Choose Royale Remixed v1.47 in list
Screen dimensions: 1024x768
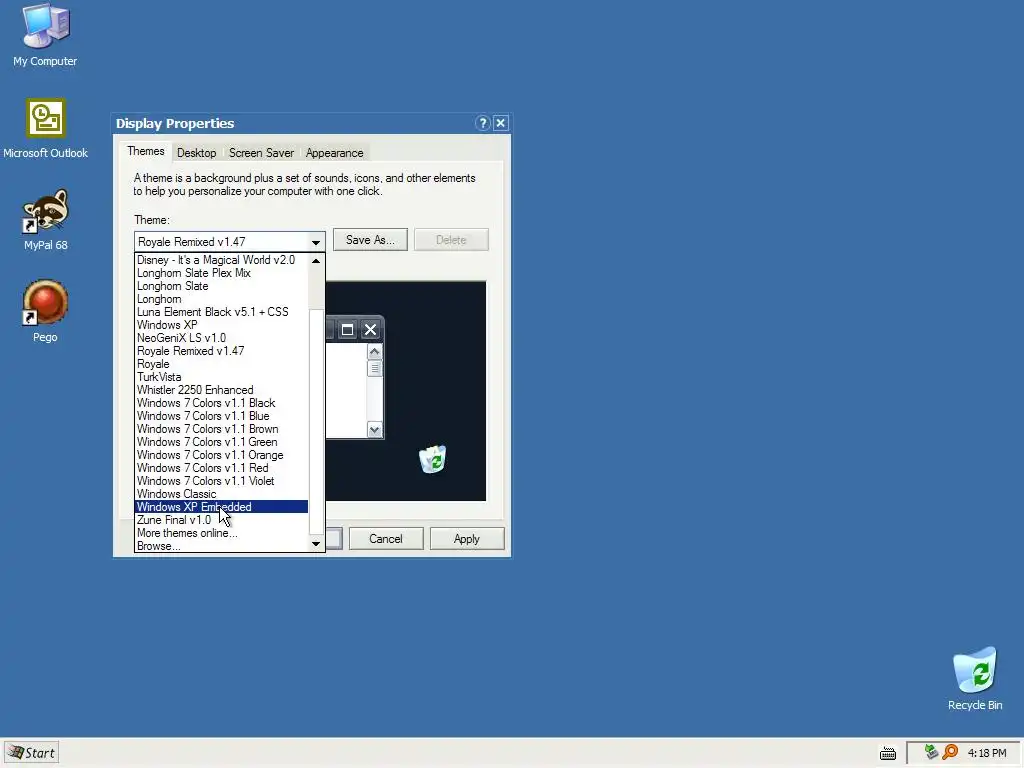(x=221, y=351)
